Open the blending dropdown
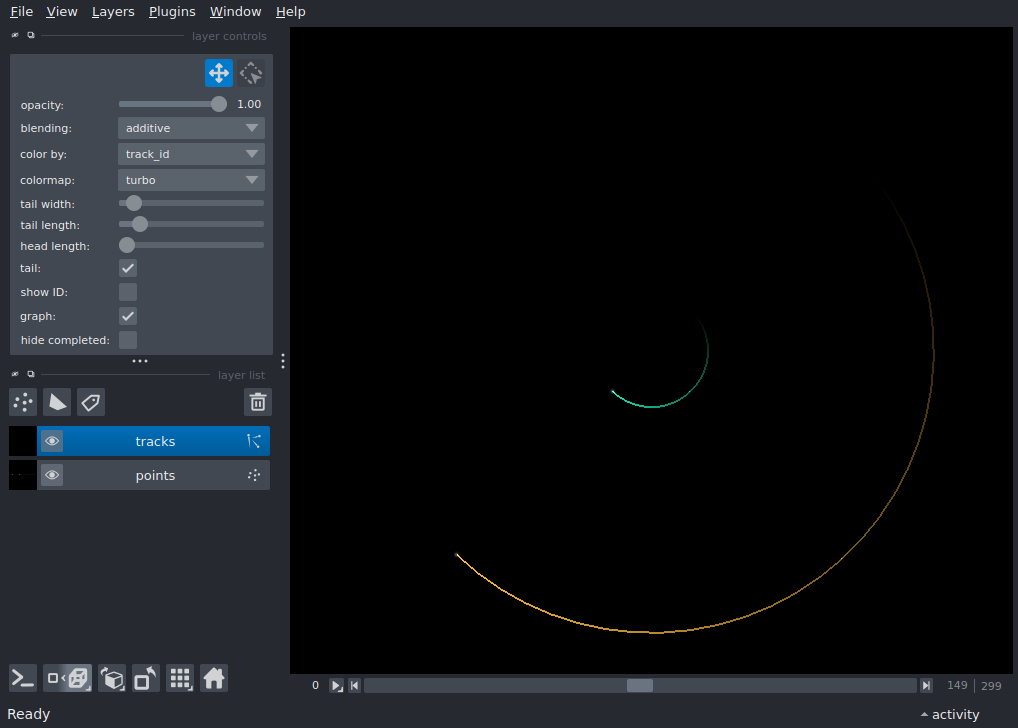The image size is (1018, 728). (x=190, y=128)
